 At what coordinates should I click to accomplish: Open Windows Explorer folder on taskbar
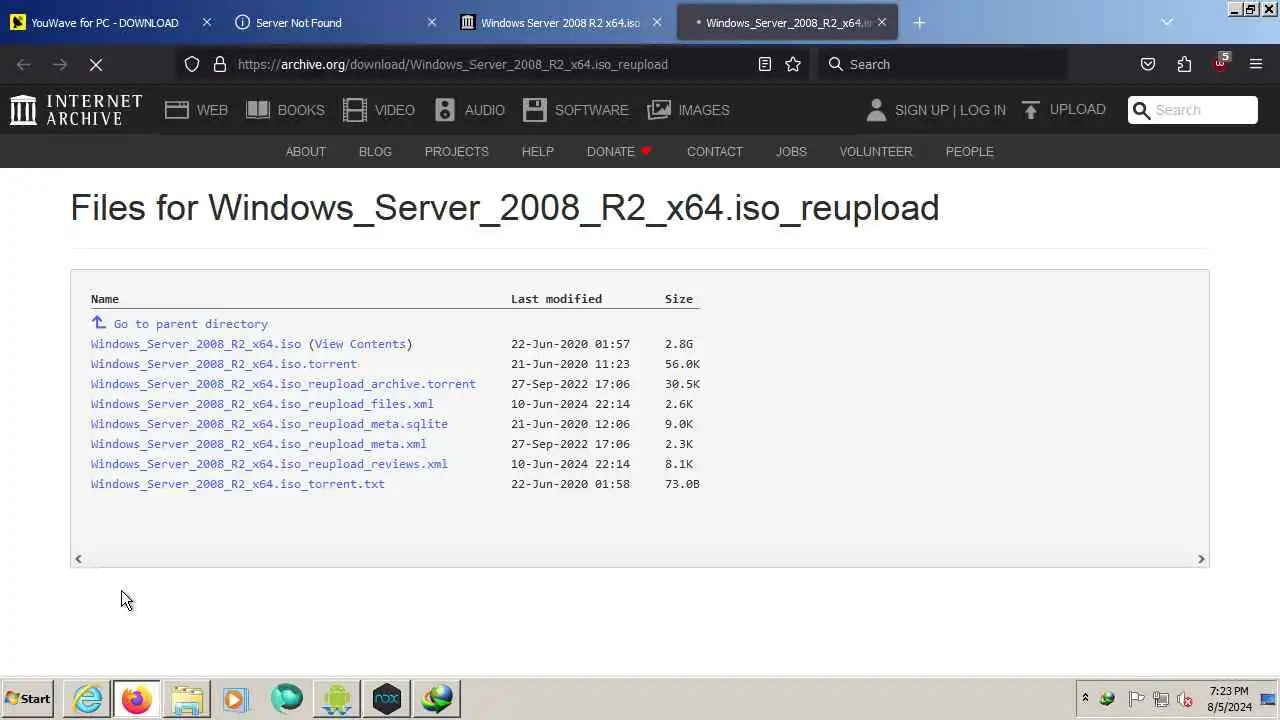[x=187, y=699]
